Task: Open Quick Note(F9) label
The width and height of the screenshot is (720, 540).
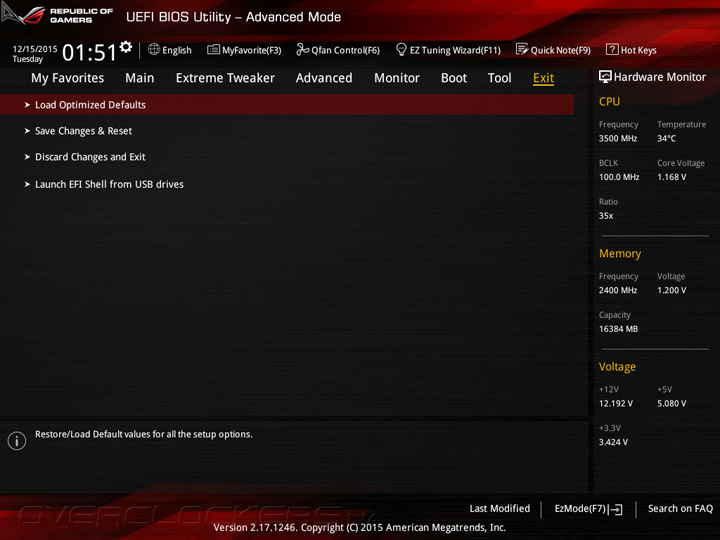Action: pos(561,51)
